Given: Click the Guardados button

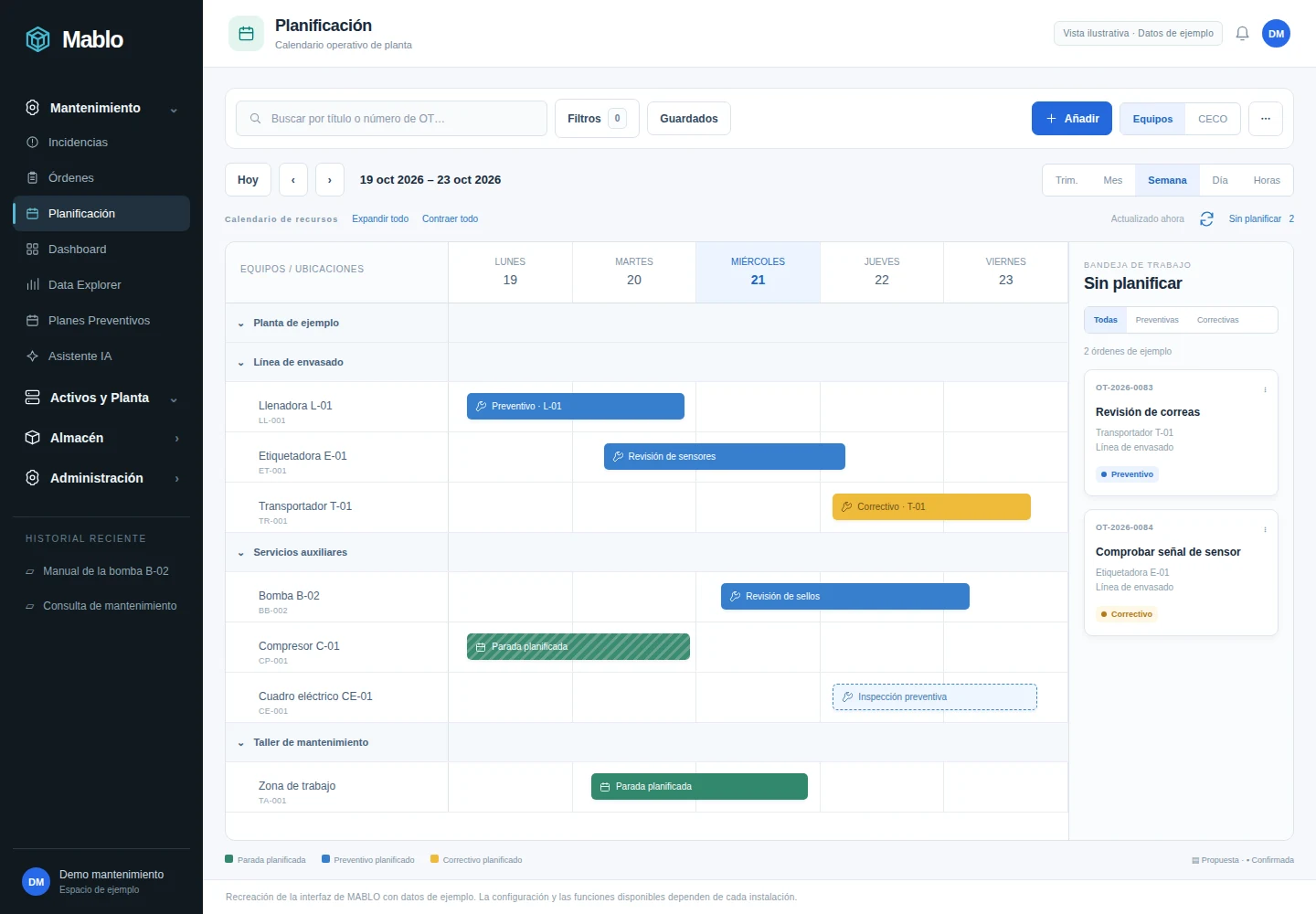Looking at the screenshot, I should point(688,119).
